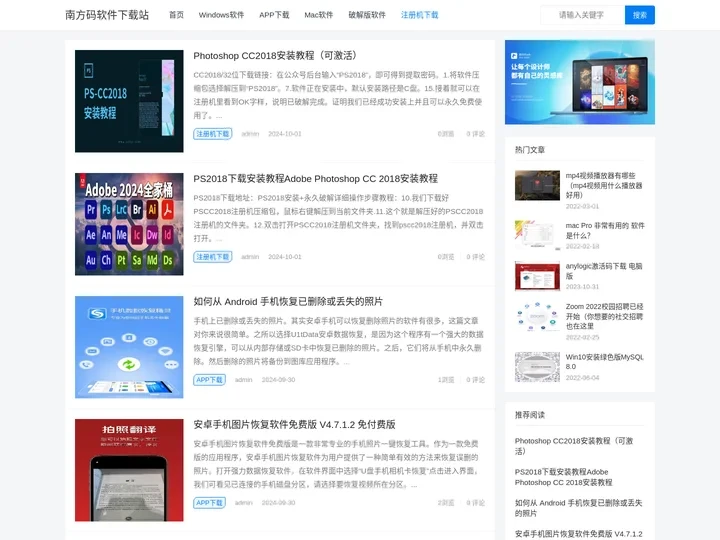Image resolution: width=720 pixels, height=540 pixels.
Task: Open Win10安装绿色版MySQL 8.0 article
Action: click(x=604, y=361)
